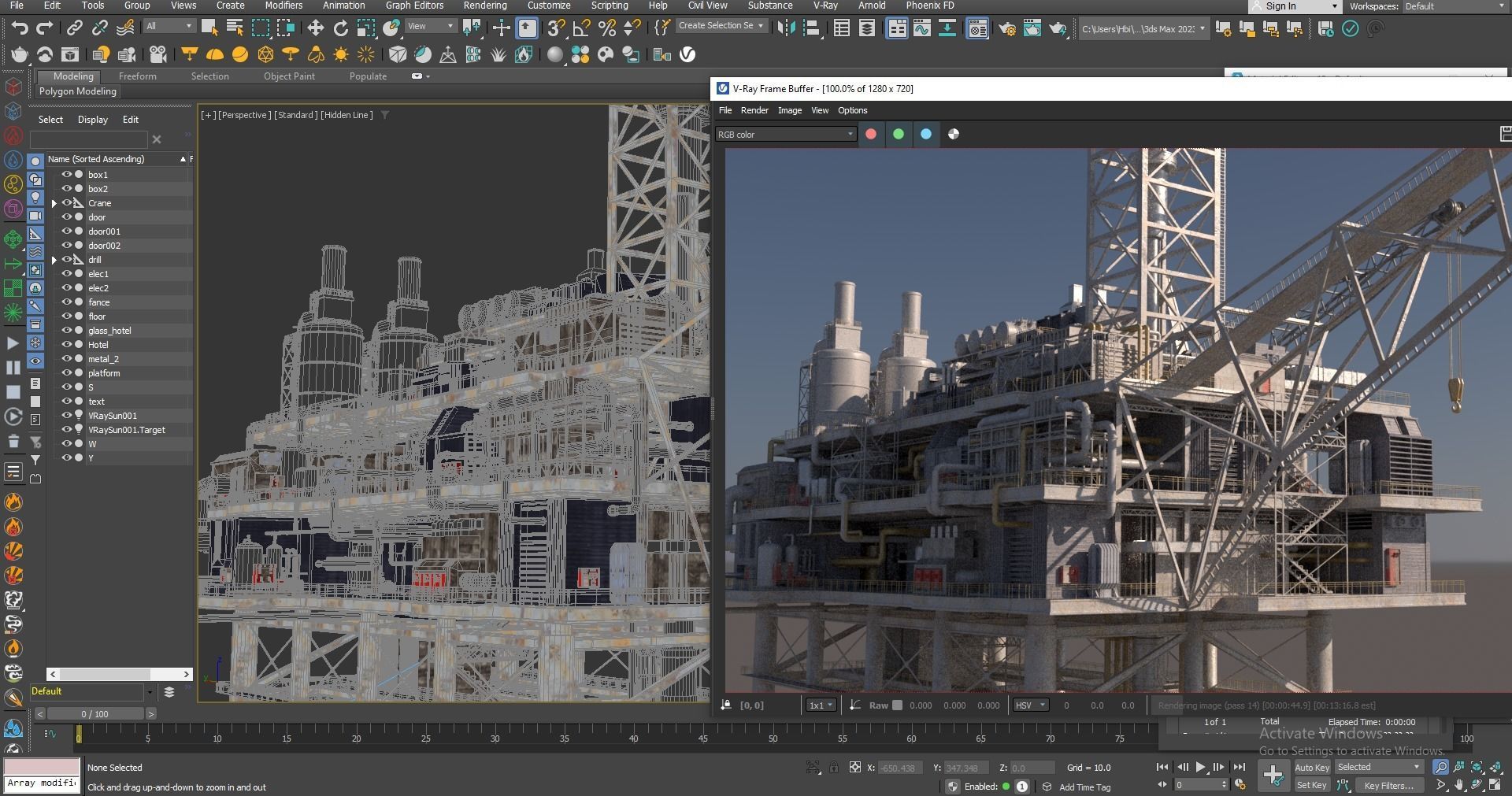Open the Phoenix FD menu
Screen dimensions: 1512x796
coord(930,6)
